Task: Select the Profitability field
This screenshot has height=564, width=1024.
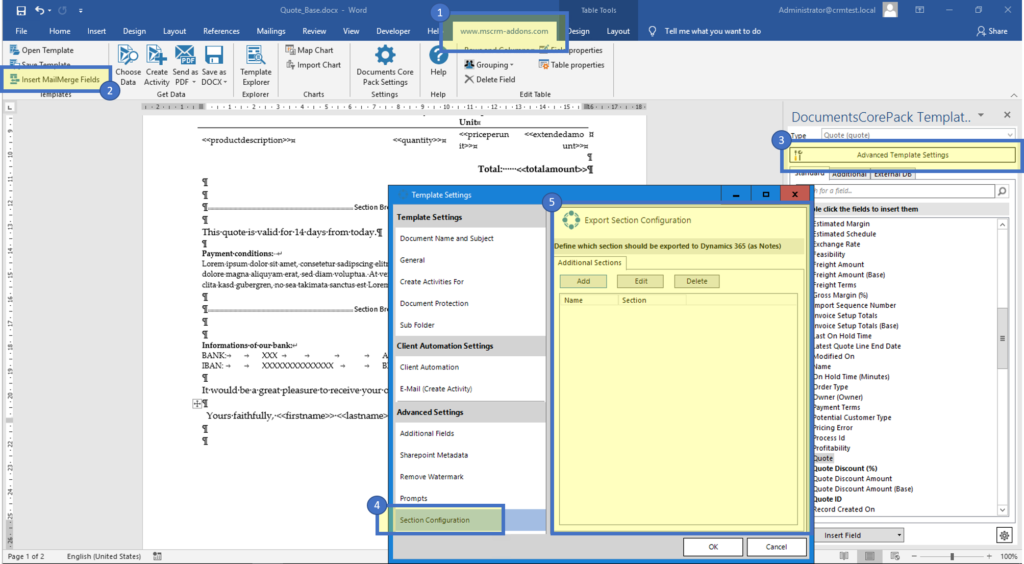Action: (831, 448)
